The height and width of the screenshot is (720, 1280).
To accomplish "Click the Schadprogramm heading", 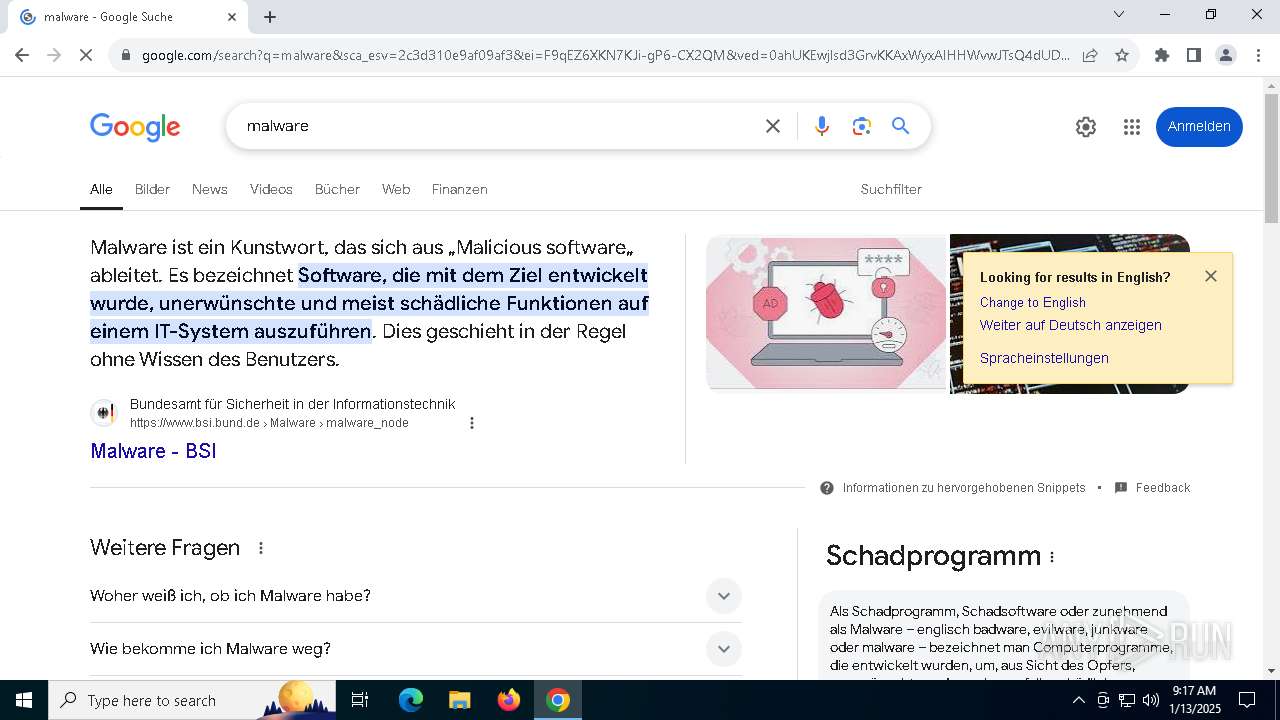I will pos(933,556).
